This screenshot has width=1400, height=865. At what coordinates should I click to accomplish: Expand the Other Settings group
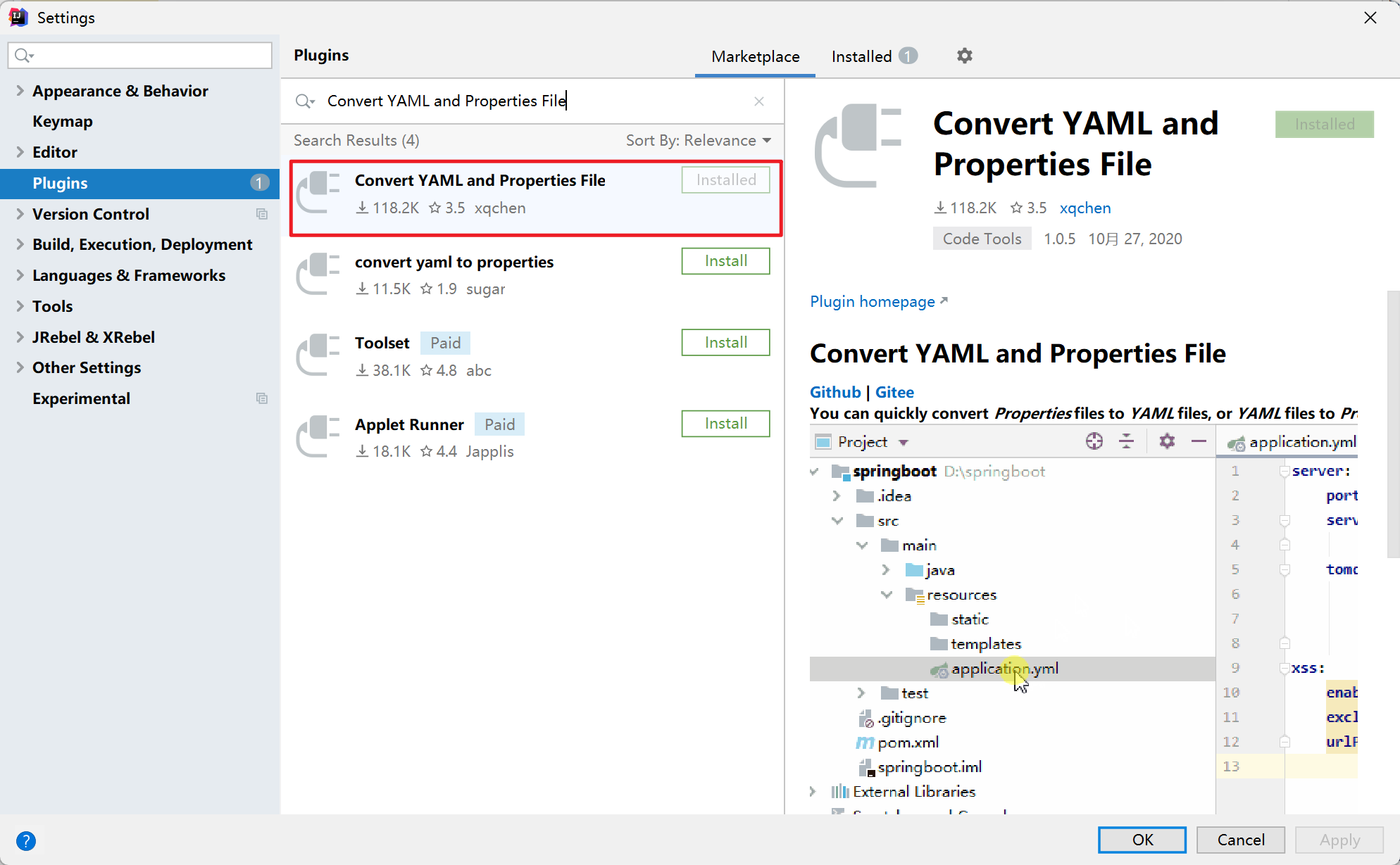(x=20, y=367)
